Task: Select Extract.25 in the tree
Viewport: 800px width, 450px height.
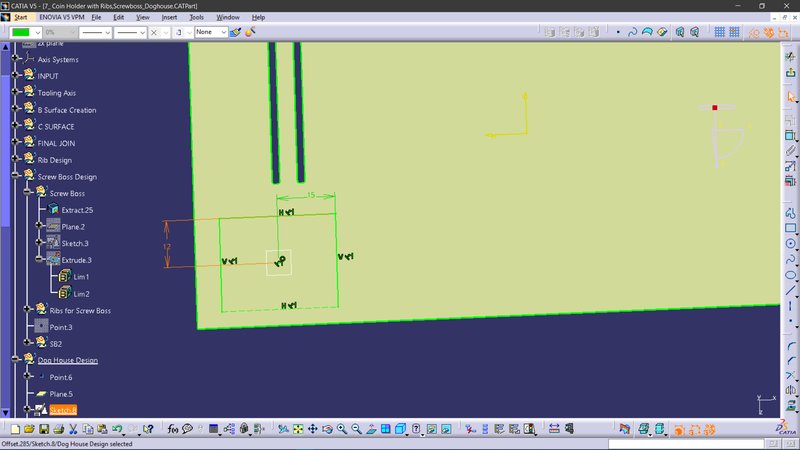Action: [x=77, y=210]
